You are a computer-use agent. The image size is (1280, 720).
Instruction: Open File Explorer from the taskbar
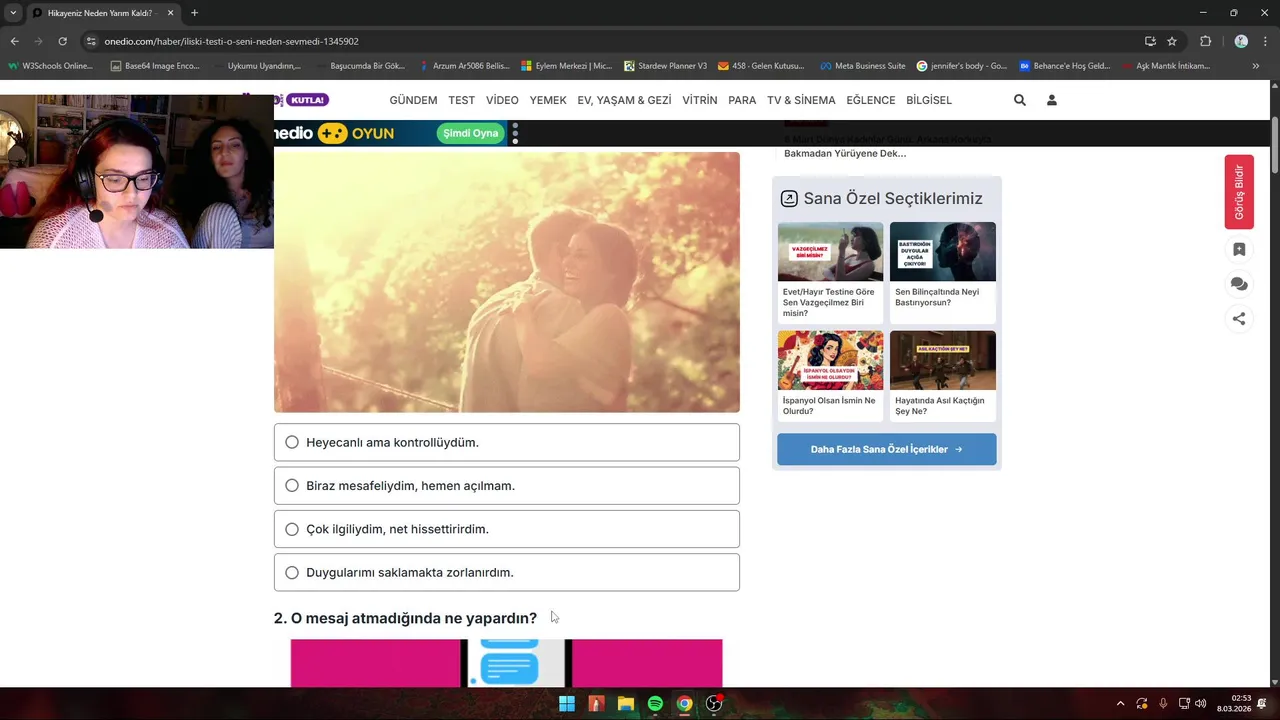(x=625, y=704)
